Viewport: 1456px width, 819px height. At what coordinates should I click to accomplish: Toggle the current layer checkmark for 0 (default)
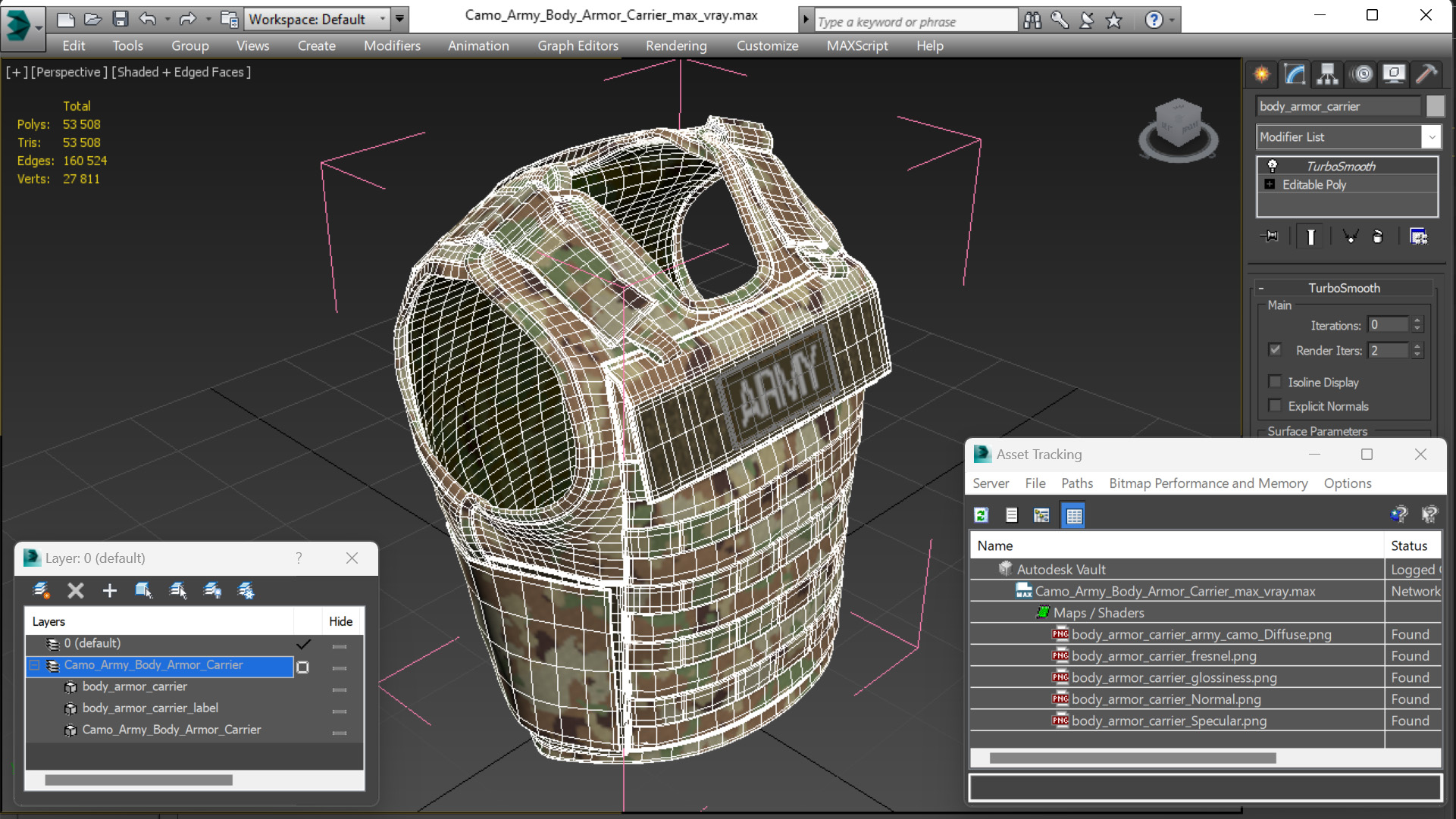303,644
